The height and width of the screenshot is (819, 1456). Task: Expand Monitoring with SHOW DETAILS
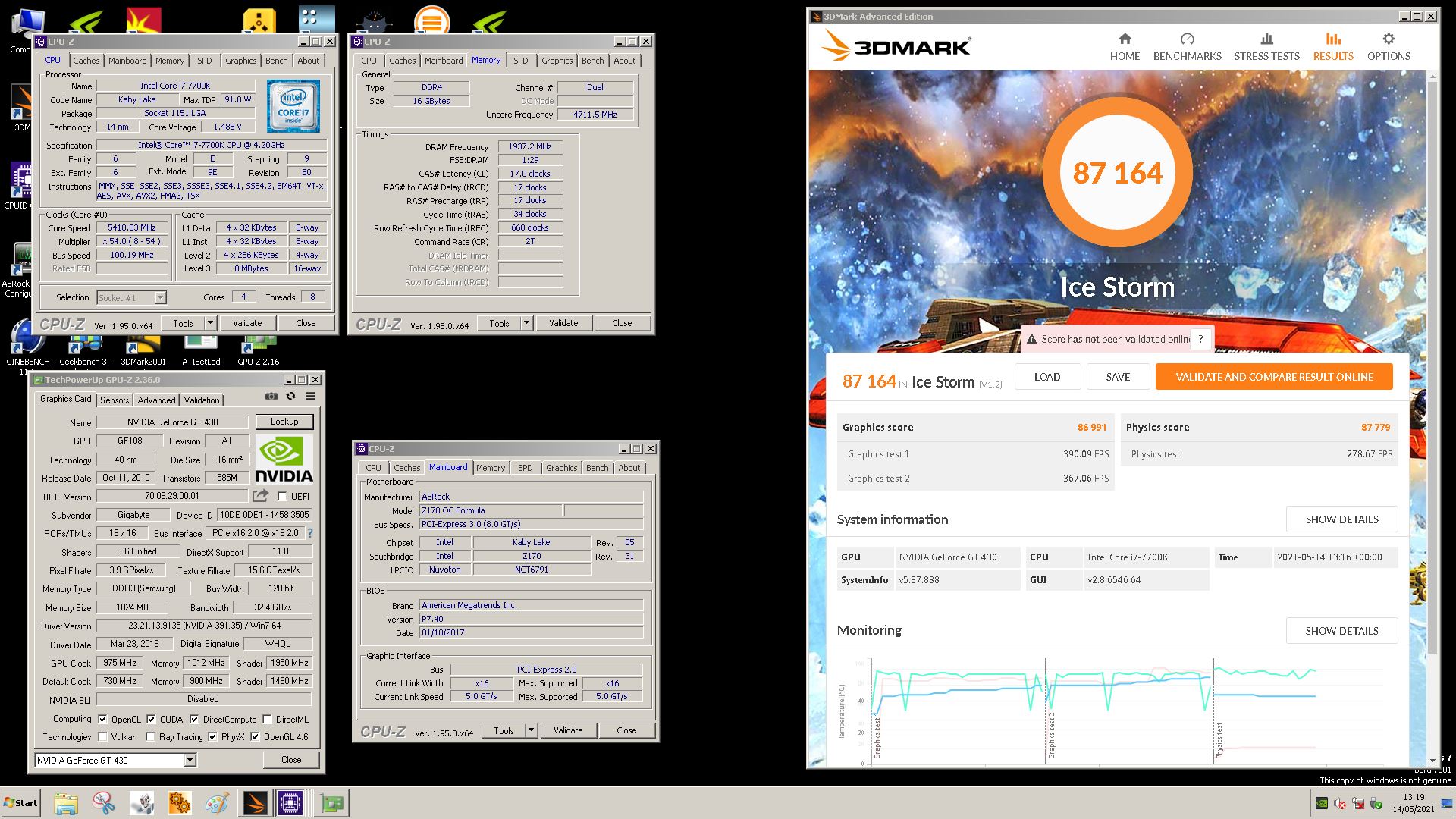[x=1341, y=631]
